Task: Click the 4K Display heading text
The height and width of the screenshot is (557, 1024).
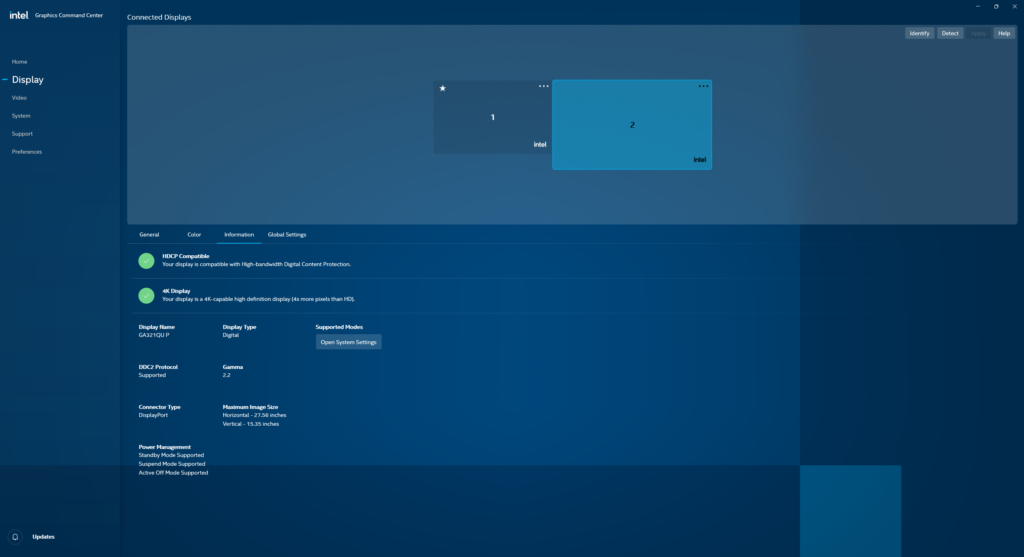Action: click(176, 291)
